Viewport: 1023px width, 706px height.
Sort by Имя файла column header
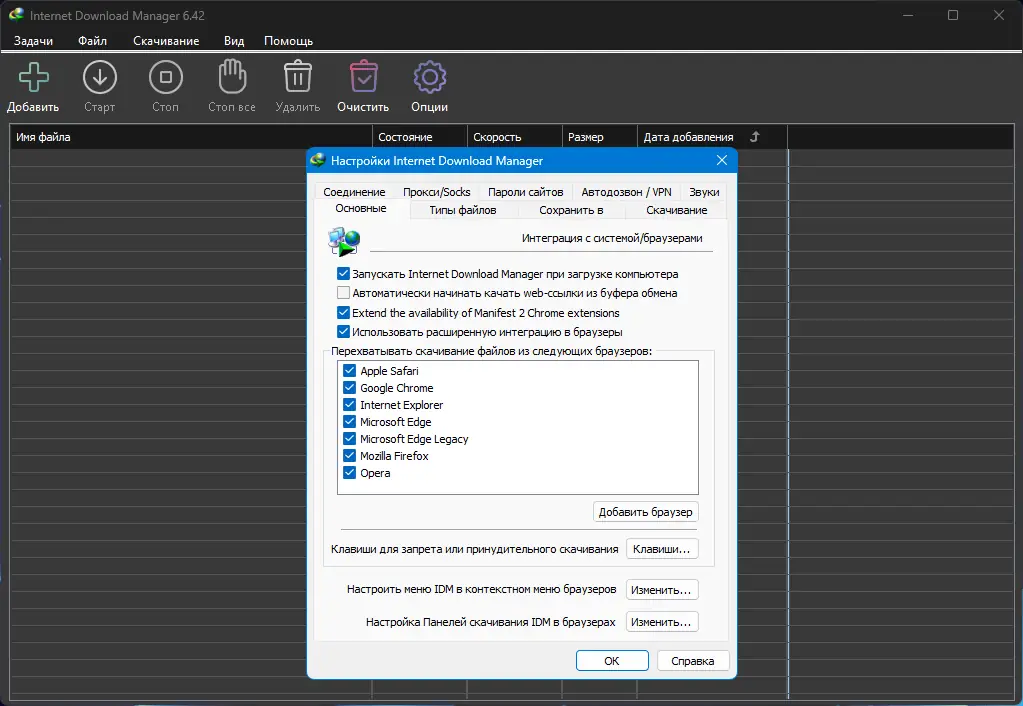191,137
